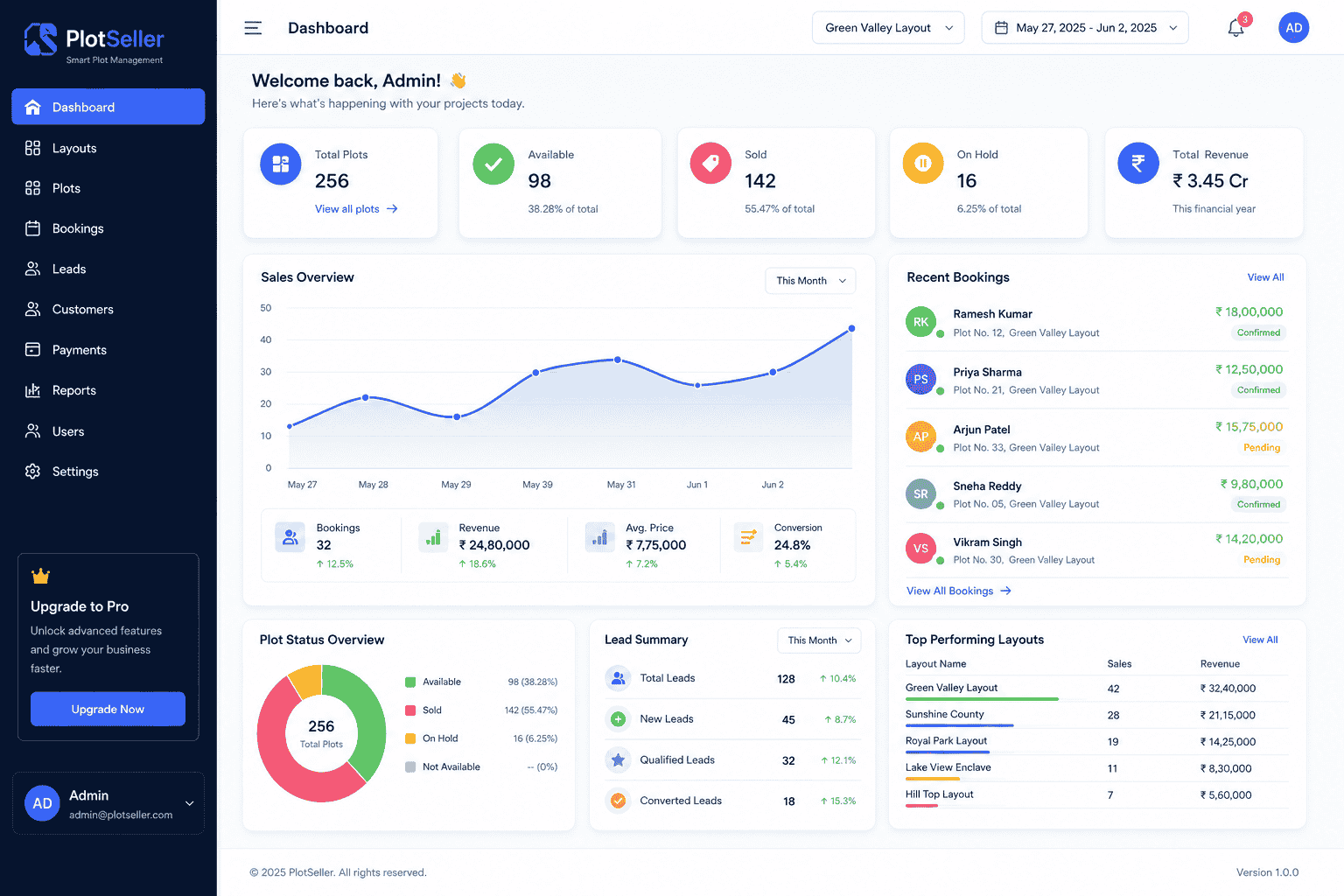This screenshot has height=896, width=1344.
Task: Click the Revenue bar chart icon
Action: tap(433, 537)
